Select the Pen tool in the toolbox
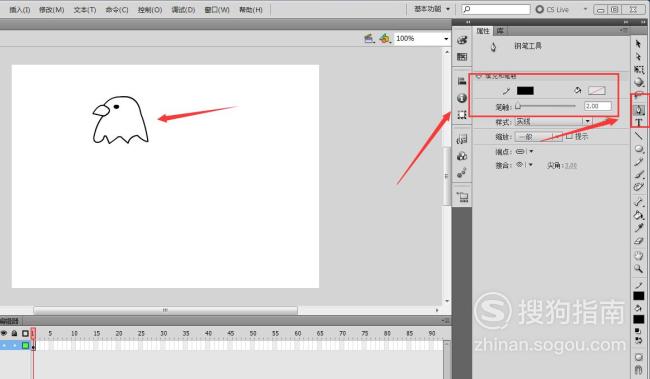 (x=638, y=109)
